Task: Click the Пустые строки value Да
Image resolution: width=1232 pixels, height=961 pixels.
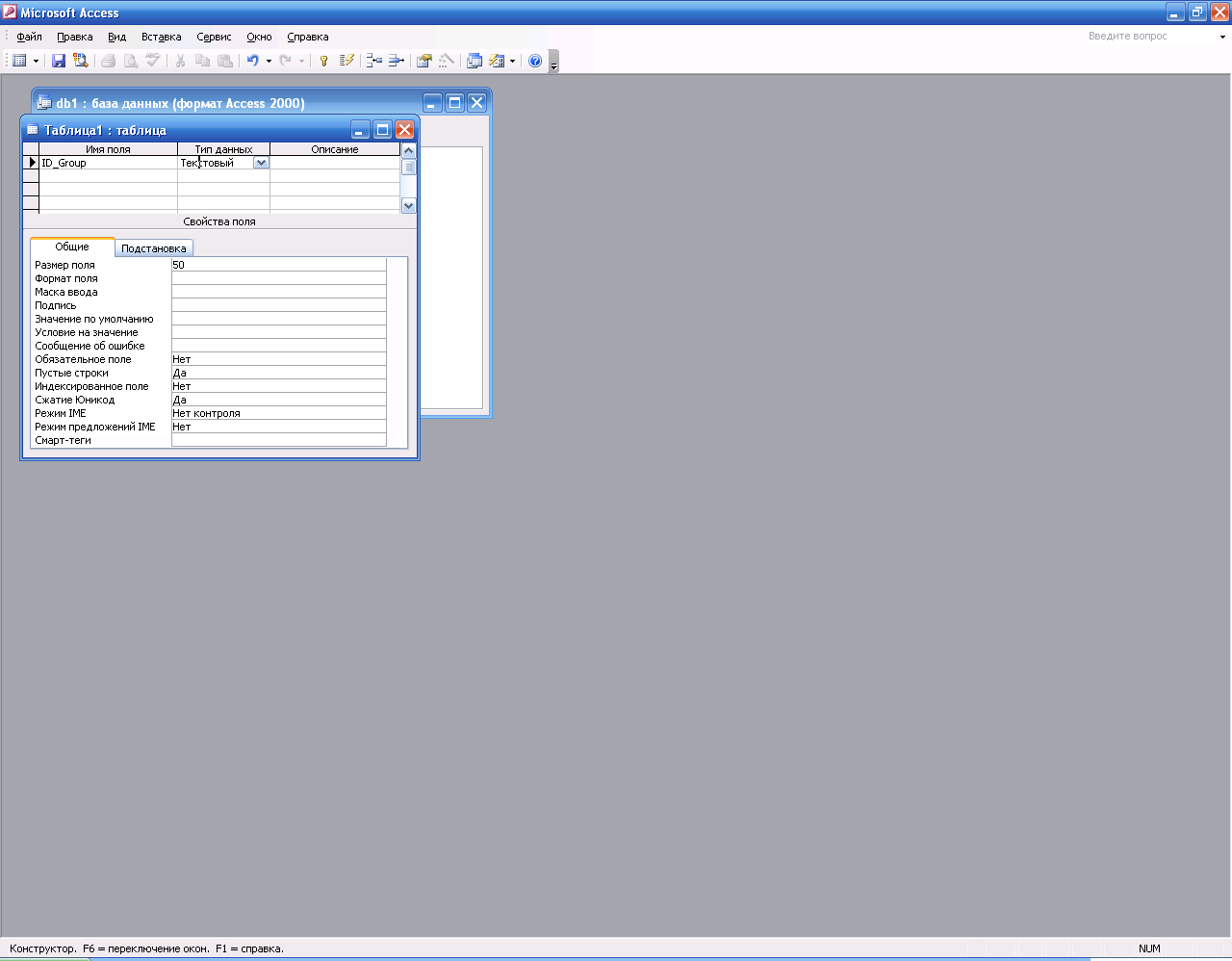Action: (x=279, y=373)
